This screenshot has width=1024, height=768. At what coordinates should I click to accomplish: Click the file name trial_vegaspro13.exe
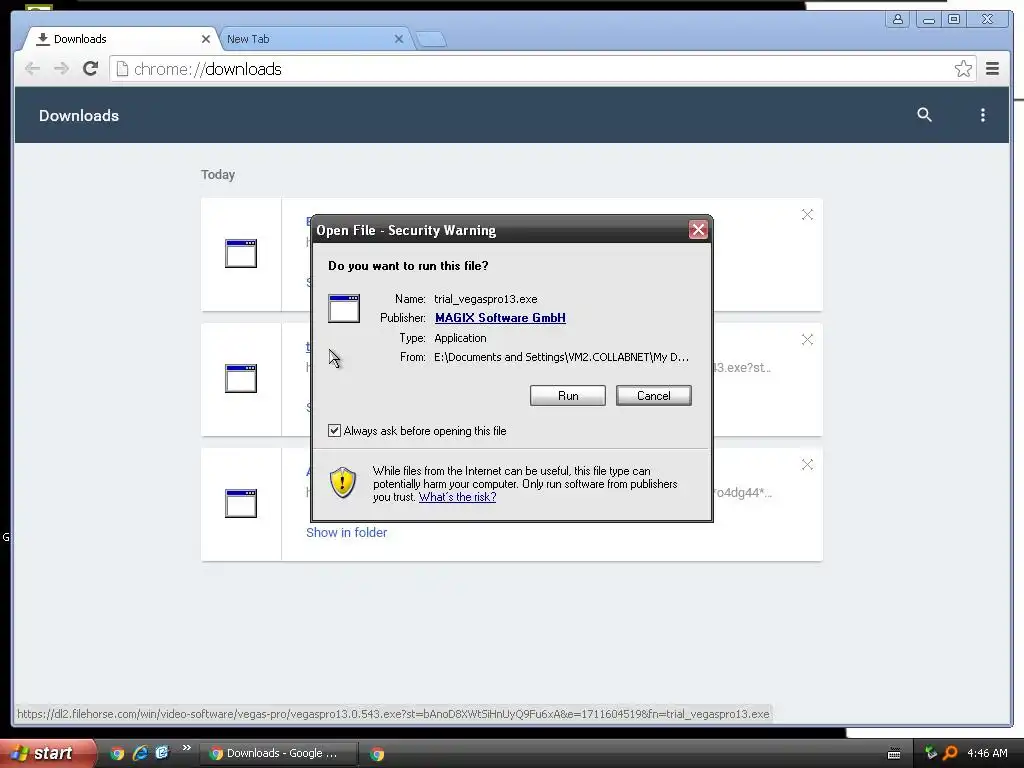pyautogui.click(x=486, y=299)
